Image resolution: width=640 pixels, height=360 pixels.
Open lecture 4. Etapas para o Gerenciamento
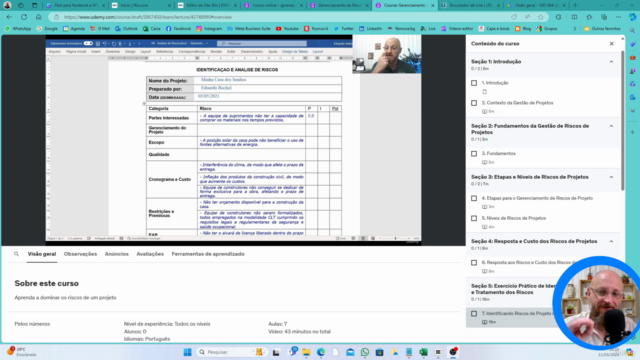coord(537,198)
